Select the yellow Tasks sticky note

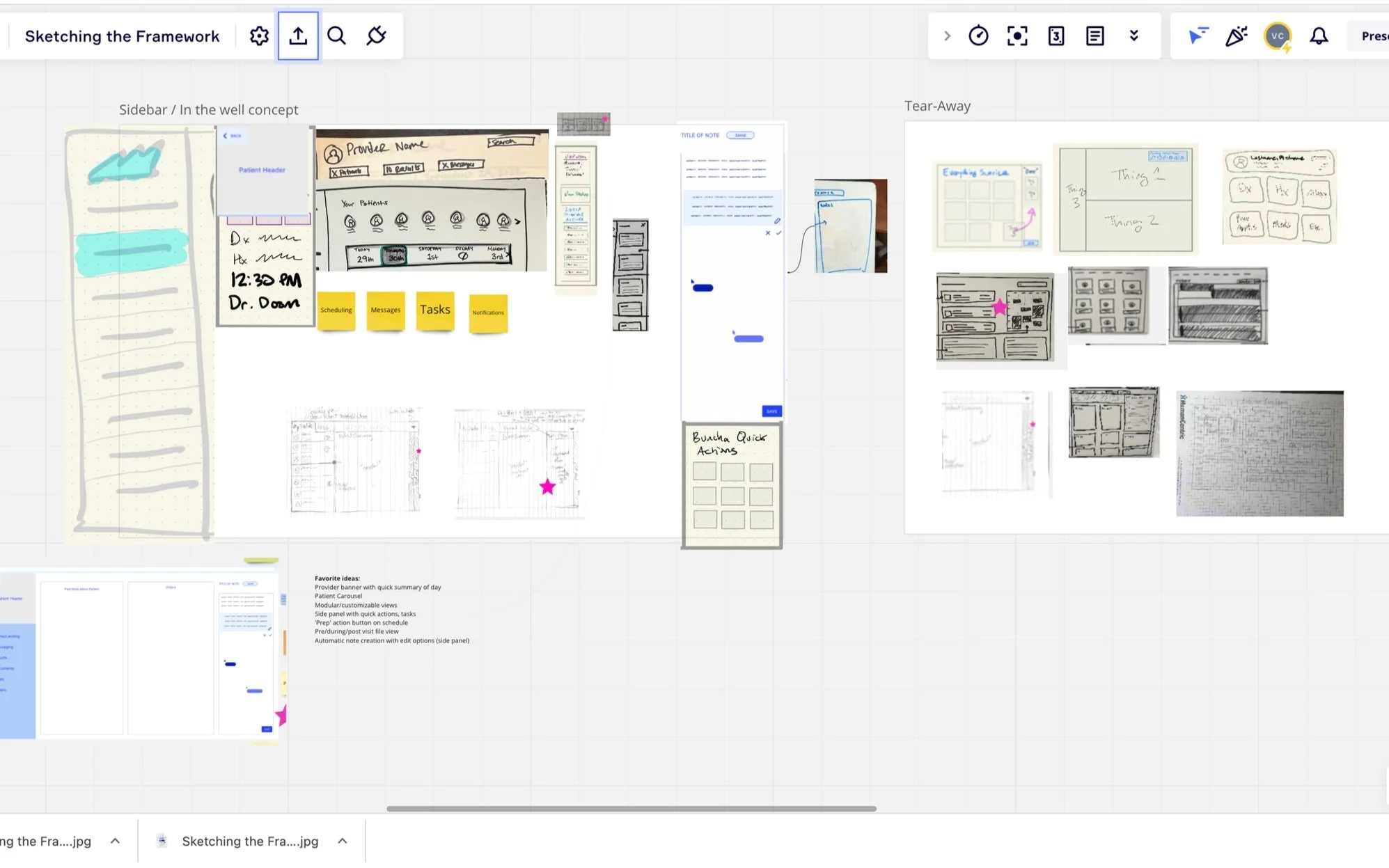(435, 310)
